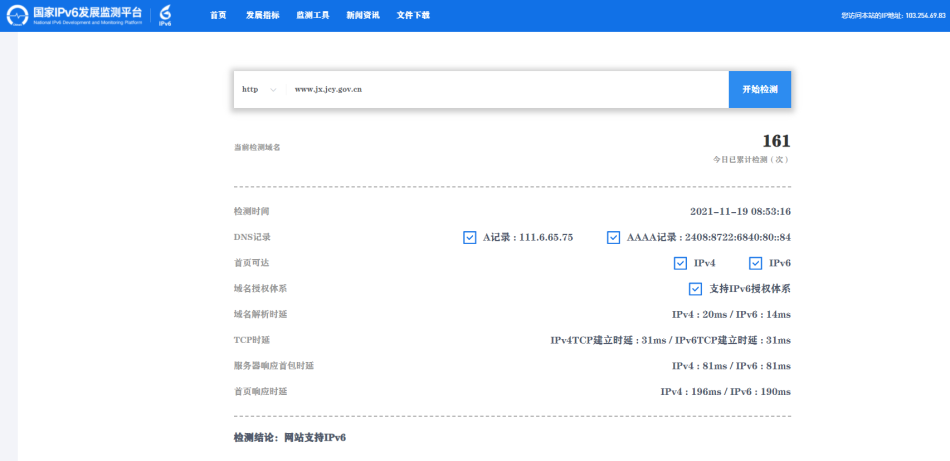Toggle the IPv6 首页可达 checkbox
This screenshot has width=950, height=461.
click(x=755, y=263)
